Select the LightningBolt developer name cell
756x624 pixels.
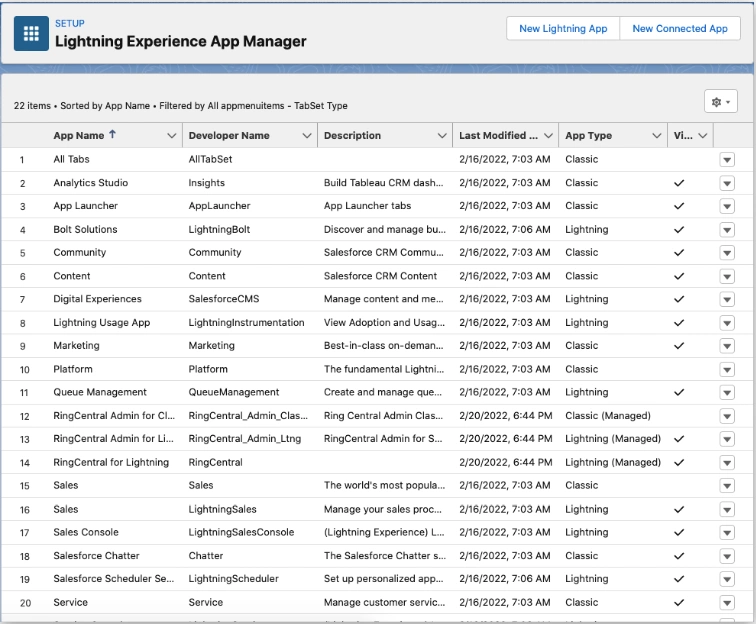point(219,230)
